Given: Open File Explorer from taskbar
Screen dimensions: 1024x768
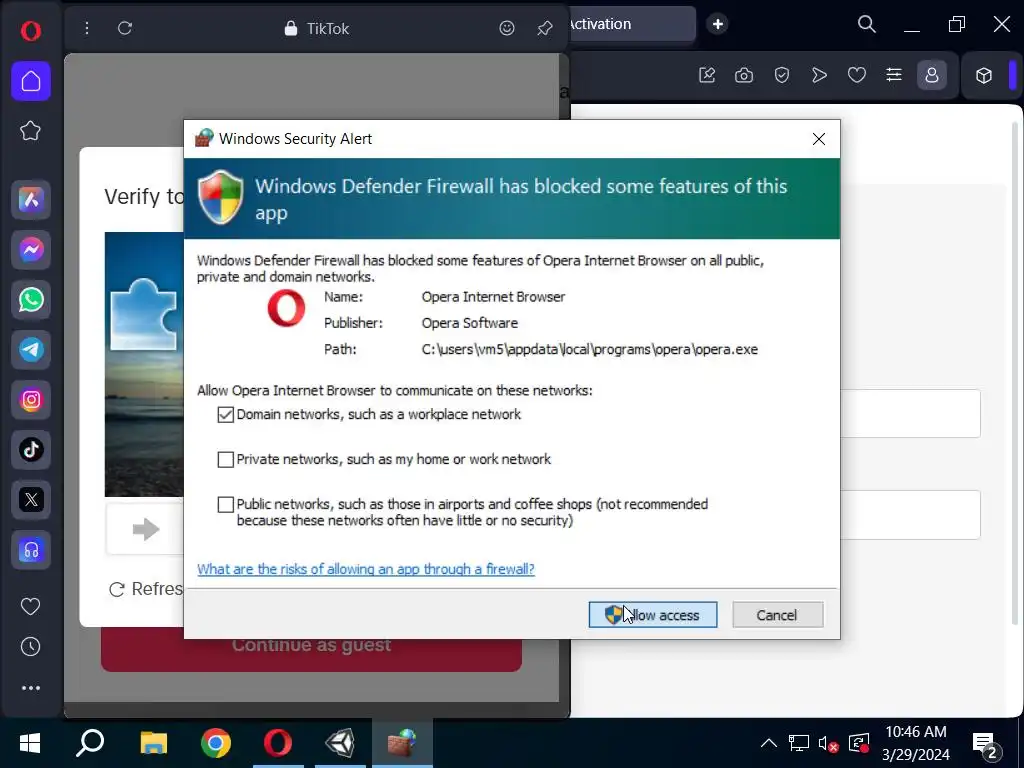Looking at the screenshot, I should click(x=154, y=743).
